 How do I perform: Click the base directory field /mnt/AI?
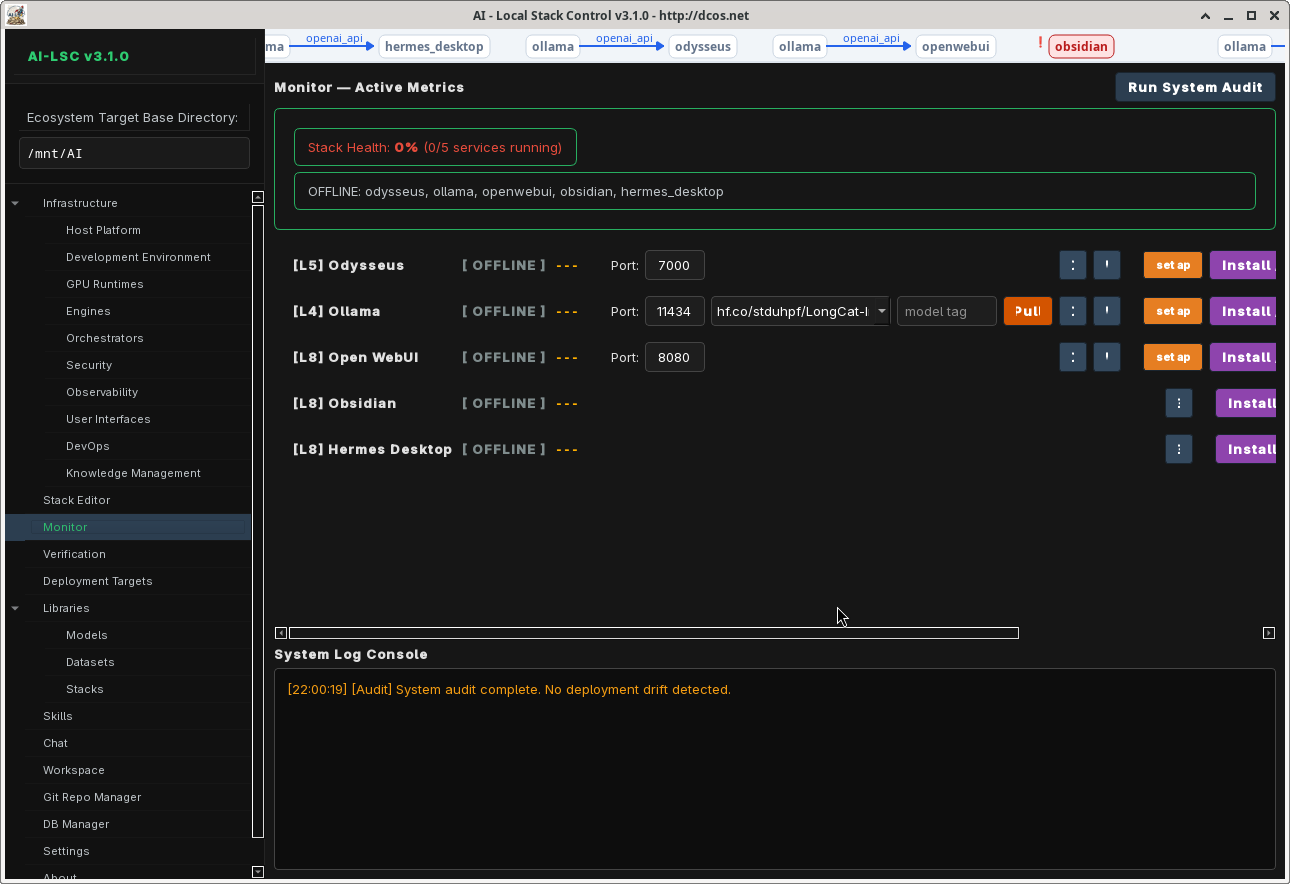[134, 153]
